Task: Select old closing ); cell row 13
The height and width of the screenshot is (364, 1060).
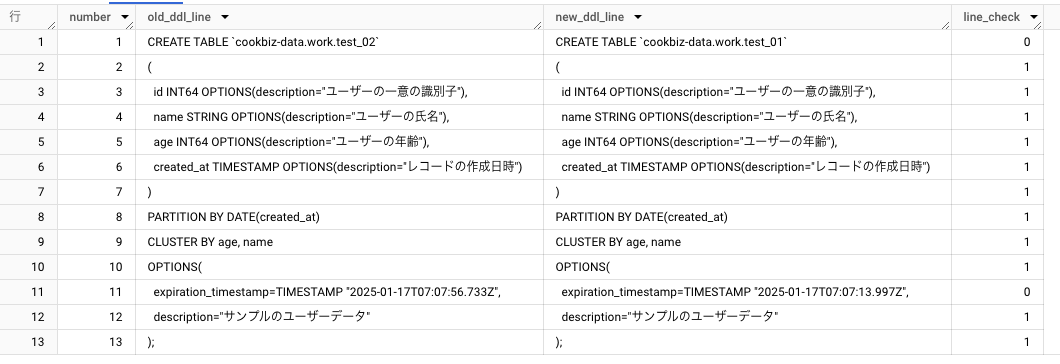Action: 339,342
